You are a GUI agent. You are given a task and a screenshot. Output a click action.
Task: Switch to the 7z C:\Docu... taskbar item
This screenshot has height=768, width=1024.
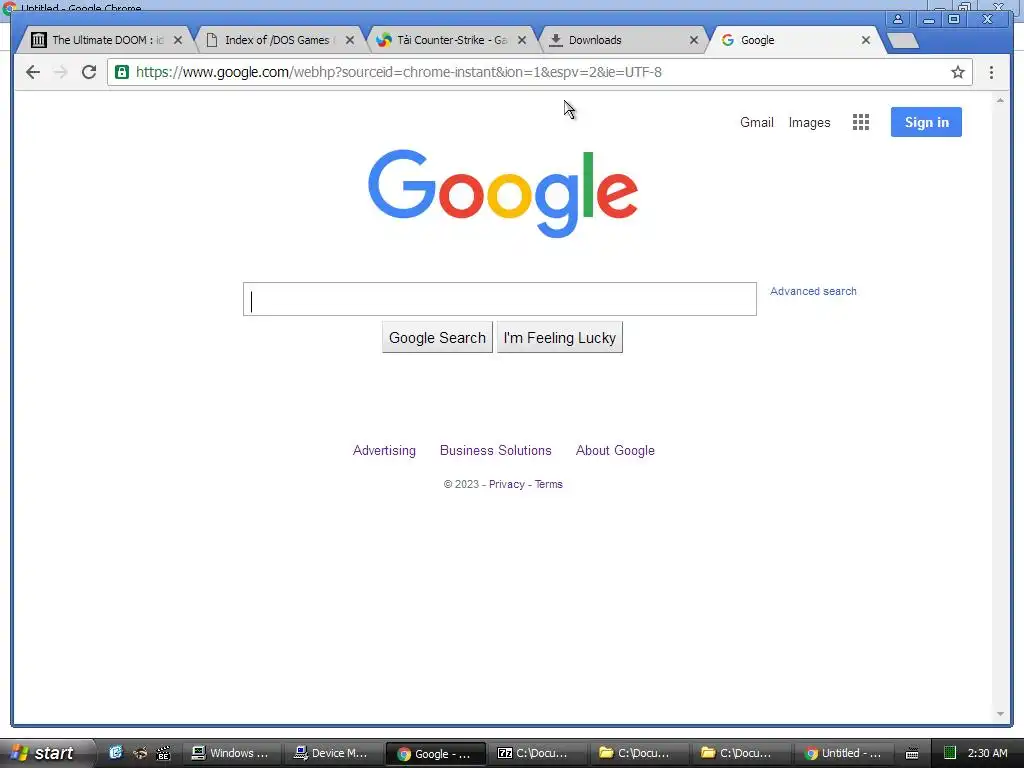[x=536, y=753]
